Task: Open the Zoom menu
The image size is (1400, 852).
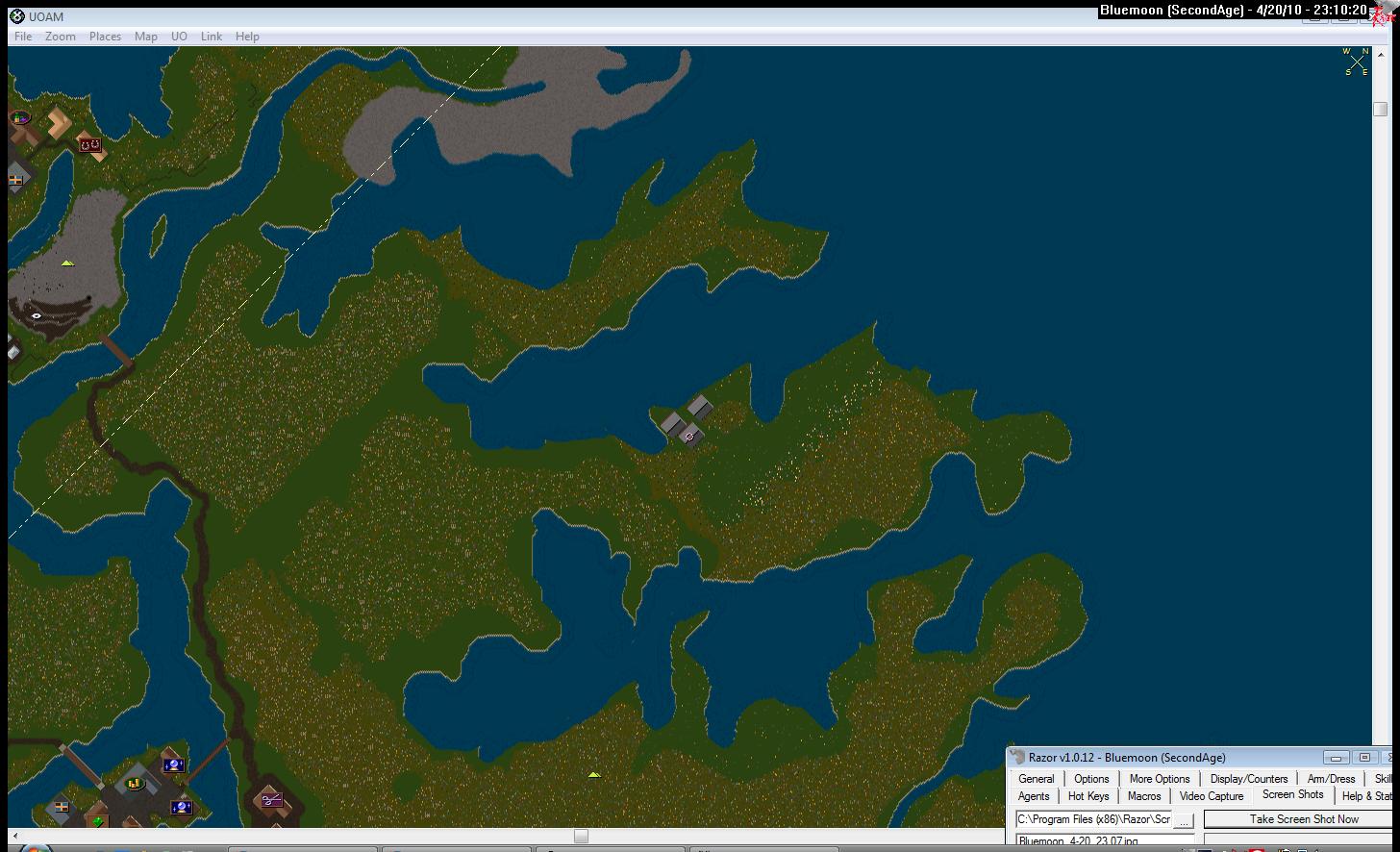Action: [x=60, y=37]
